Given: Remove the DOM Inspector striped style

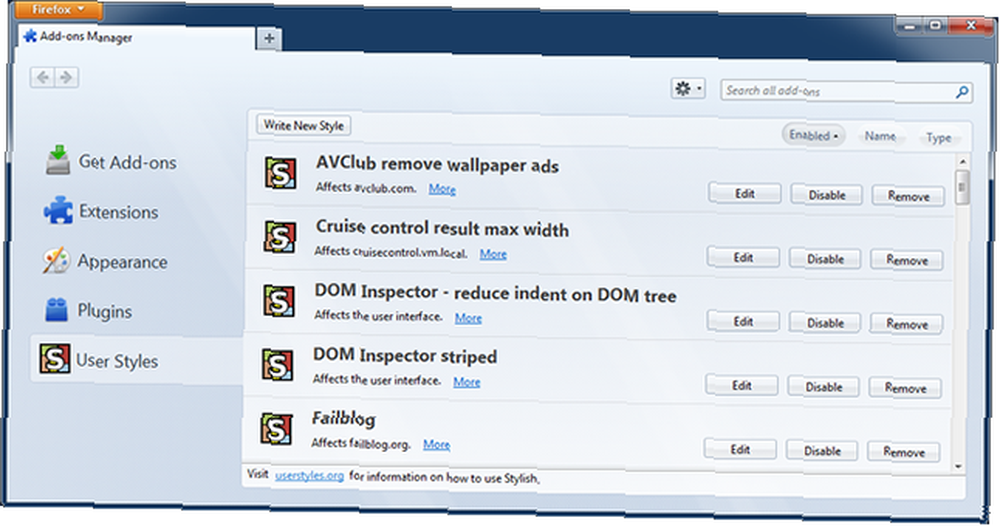Looking at the screenshot, I should [905, 388].
